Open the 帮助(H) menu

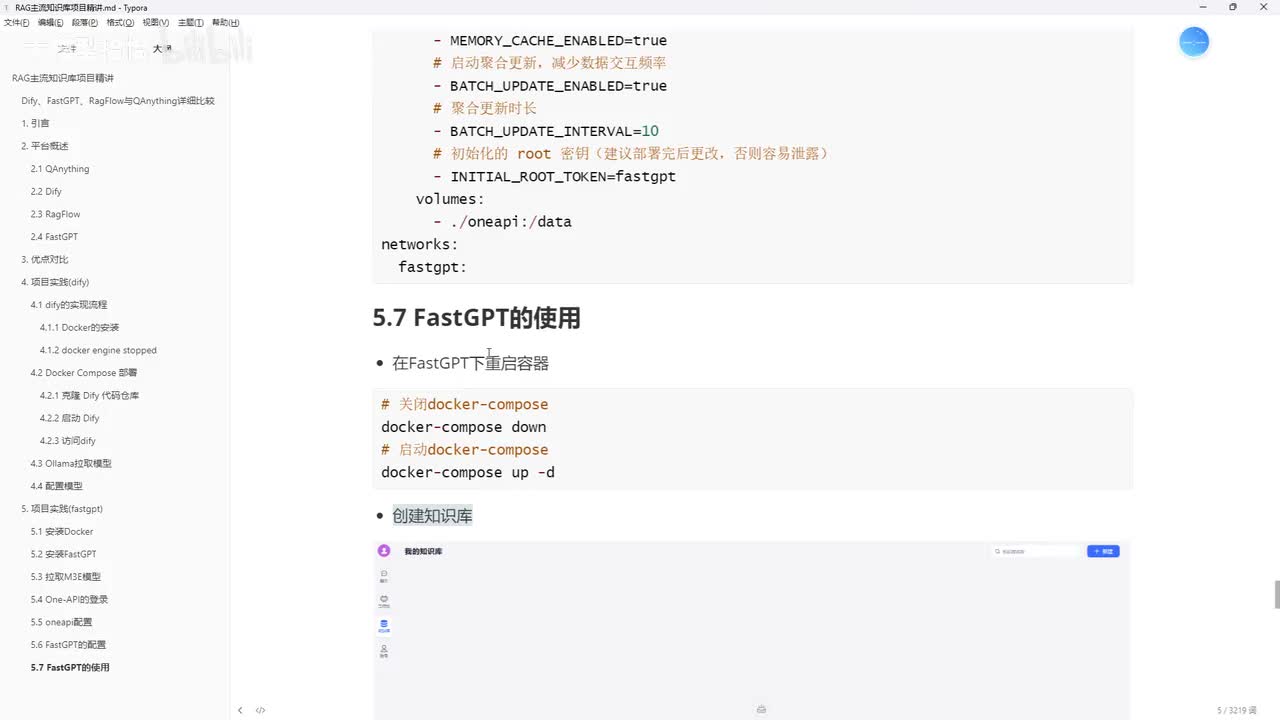click(x=225, y=22)
